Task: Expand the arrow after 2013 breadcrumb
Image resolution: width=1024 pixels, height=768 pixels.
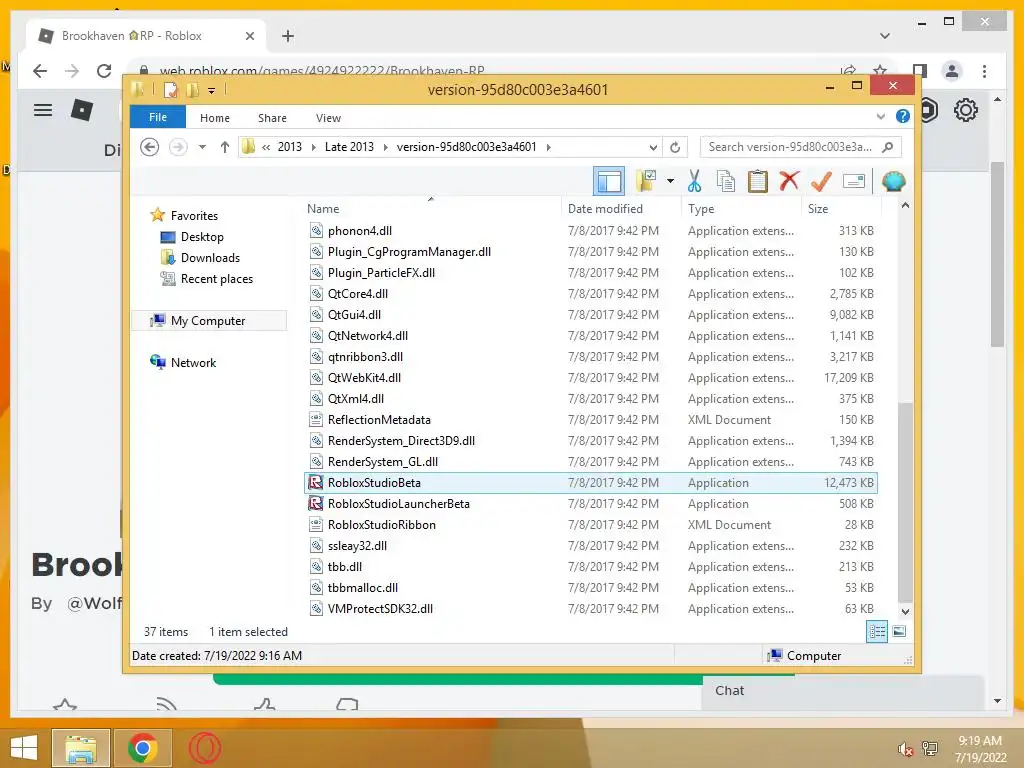Action: pyautogui.click(x=313, y=147)
